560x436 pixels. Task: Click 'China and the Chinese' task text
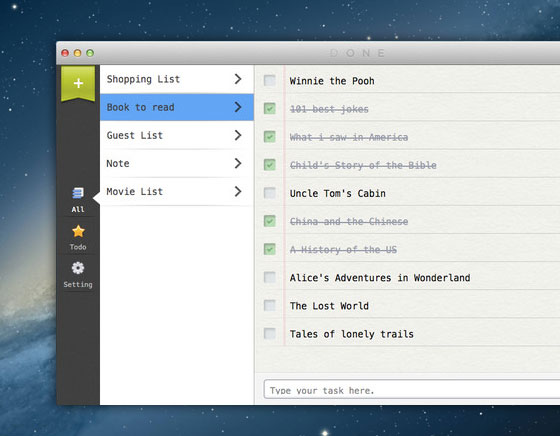(349, 222)
